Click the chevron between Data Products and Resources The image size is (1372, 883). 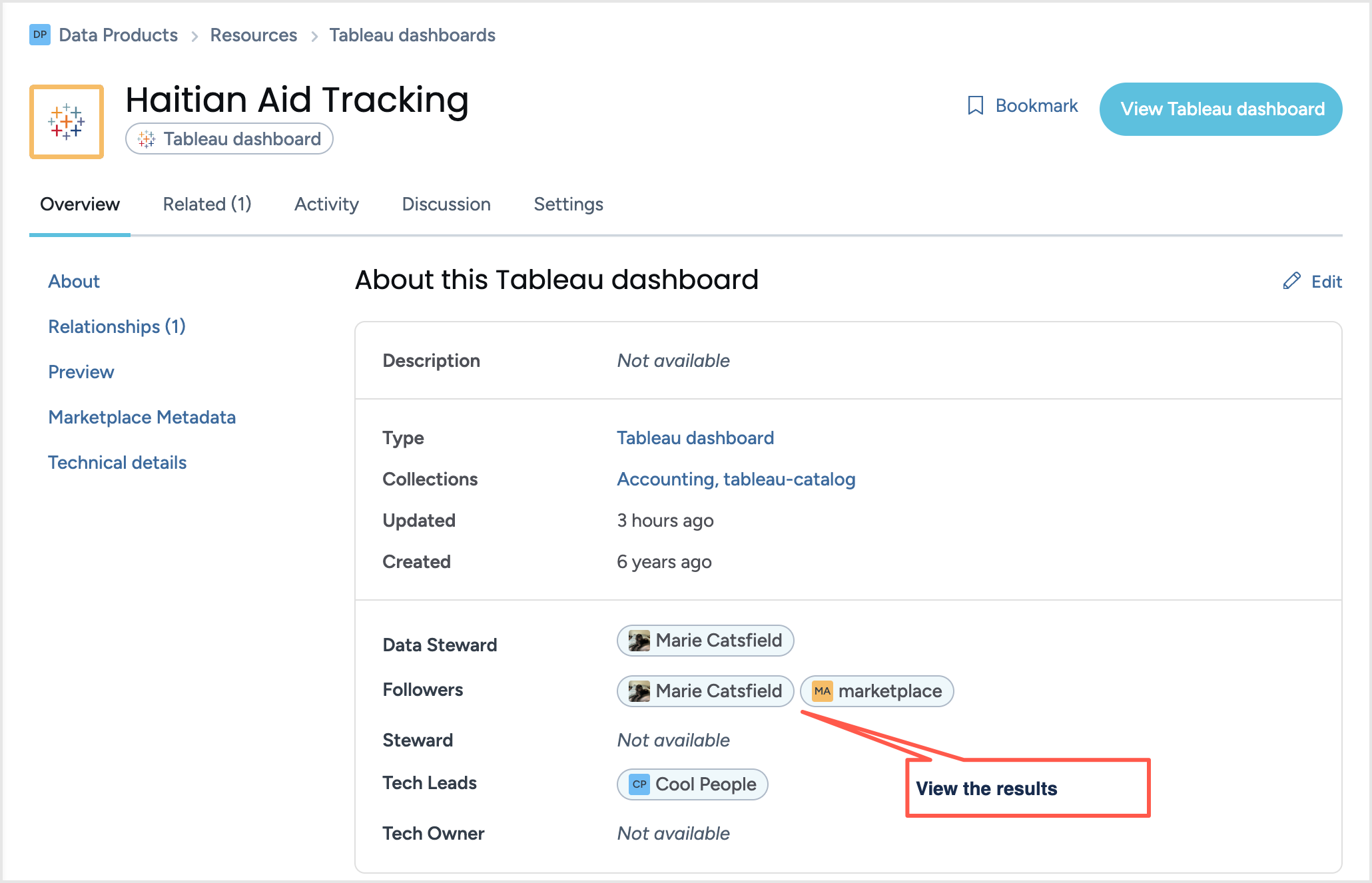pyautogui.click(x=194, y=36)
